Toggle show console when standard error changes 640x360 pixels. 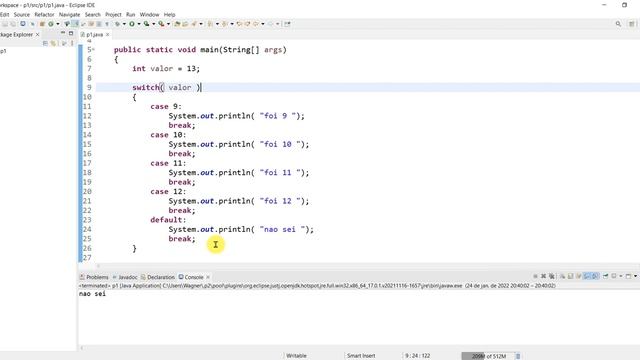[596, 276]
